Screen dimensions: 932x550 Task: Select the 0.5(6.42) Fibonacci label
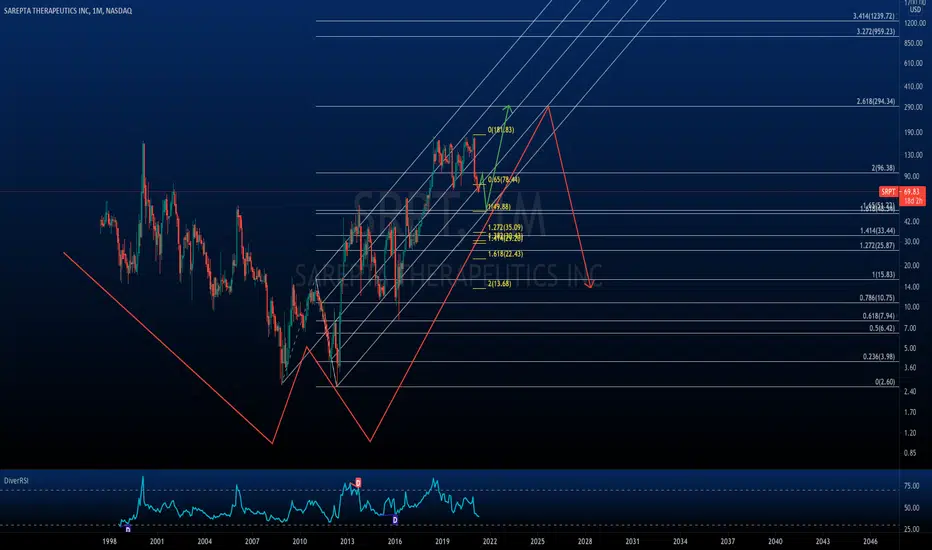pyautogui.click(x=882, y=328)
